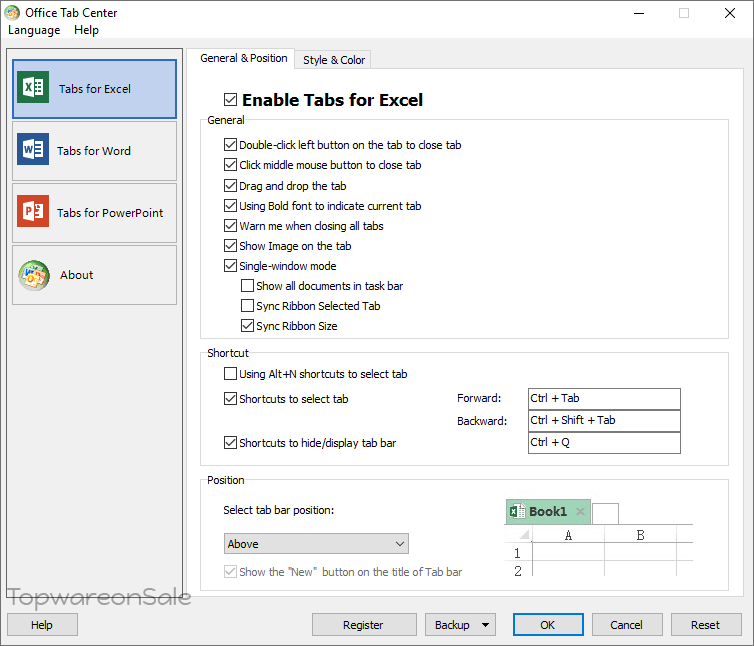Click the Backward shortcut field Ctrl + Shift + Tab
The height and width of the screenshot is (646, 754).
pos(604,421)
